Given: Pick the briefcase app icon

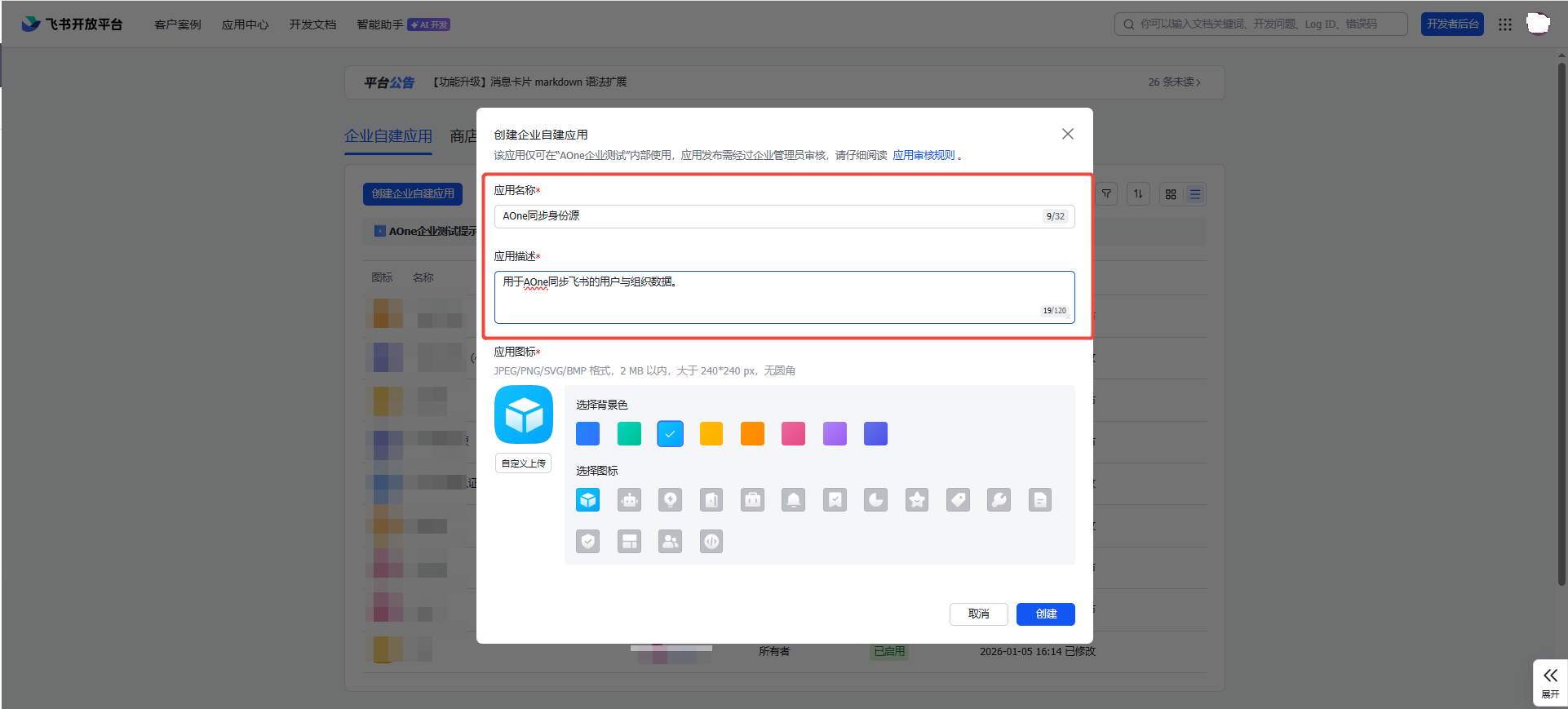Looking at the screenshot, I should click(753, 500).
